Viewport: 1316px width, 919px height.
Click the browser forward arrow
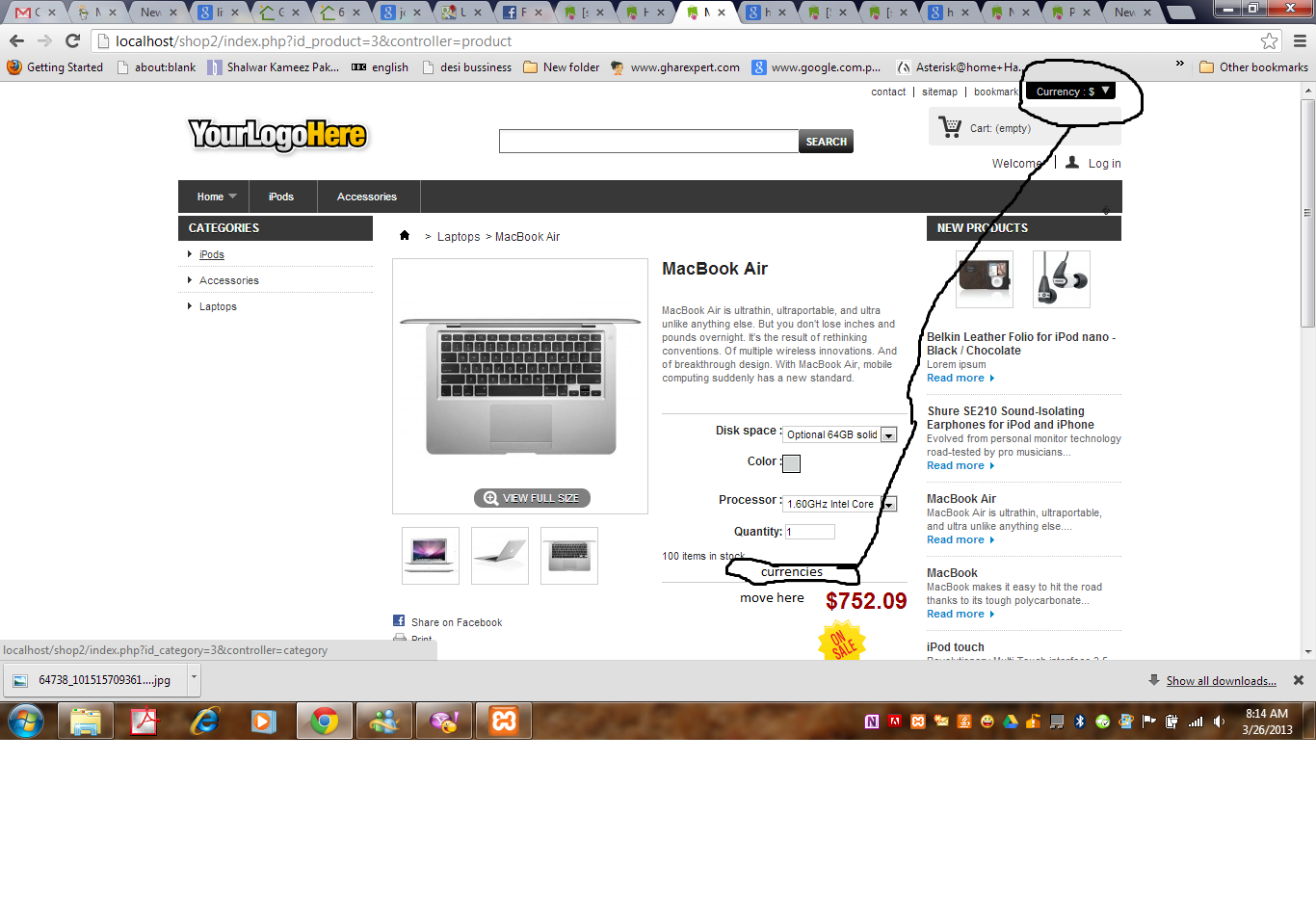(x=44, y=40)
